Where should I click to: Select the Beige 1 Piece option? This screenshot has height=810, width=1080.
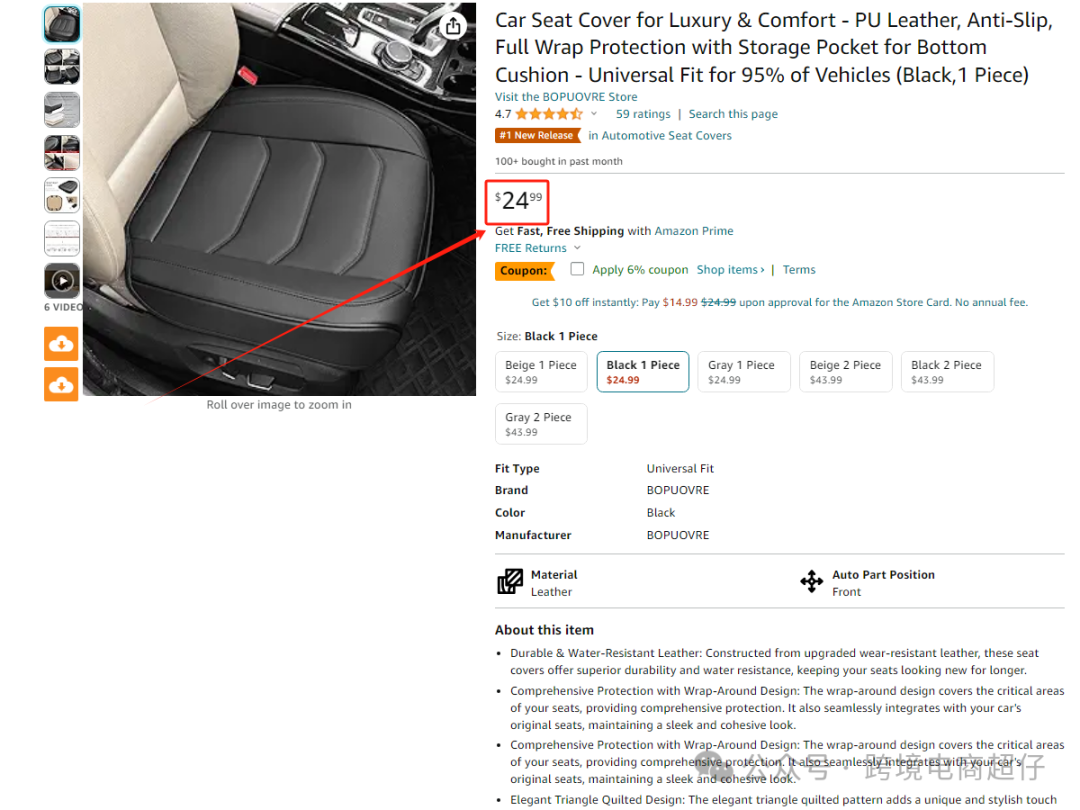click(541, 372)
